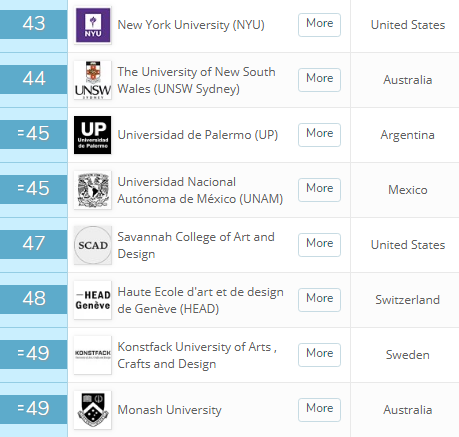Show More for HEAD Genève
This screenshot has width=459, height=437.
[x=319, y=300]
